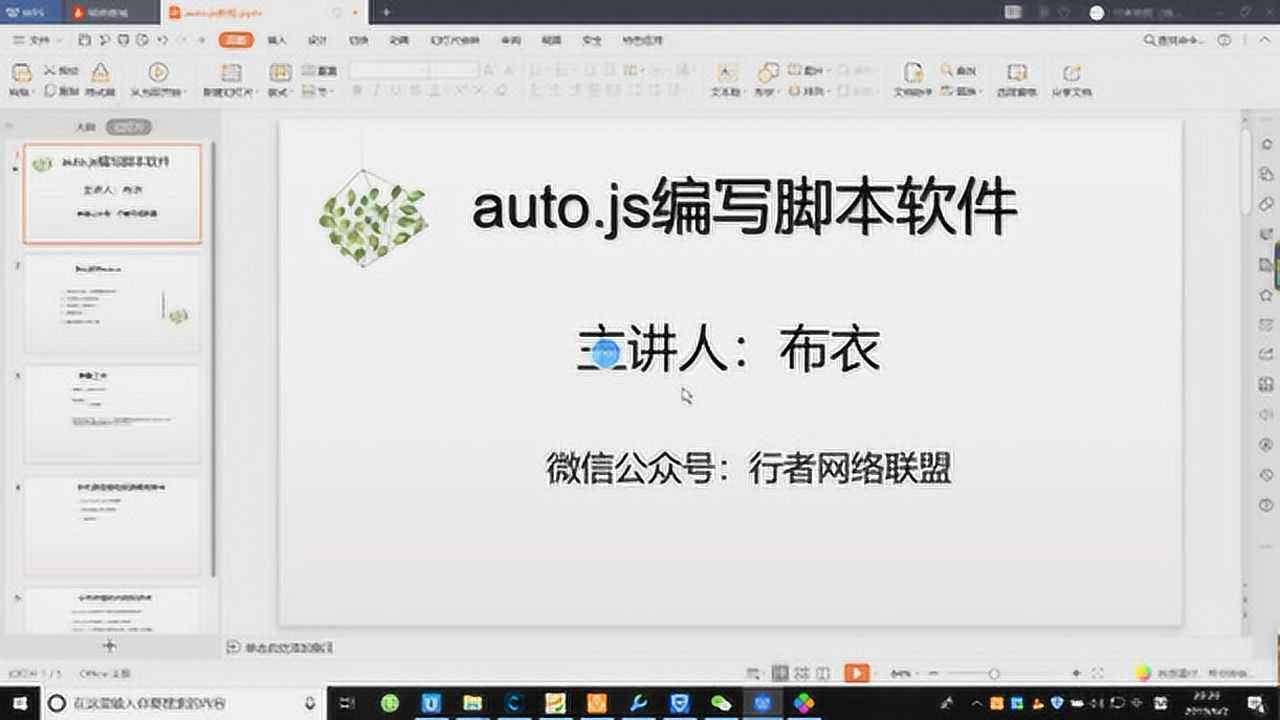The width and height of the screenshot is (1280, 720).
Task: Toggle bold formatting
Action: [357, 91]
